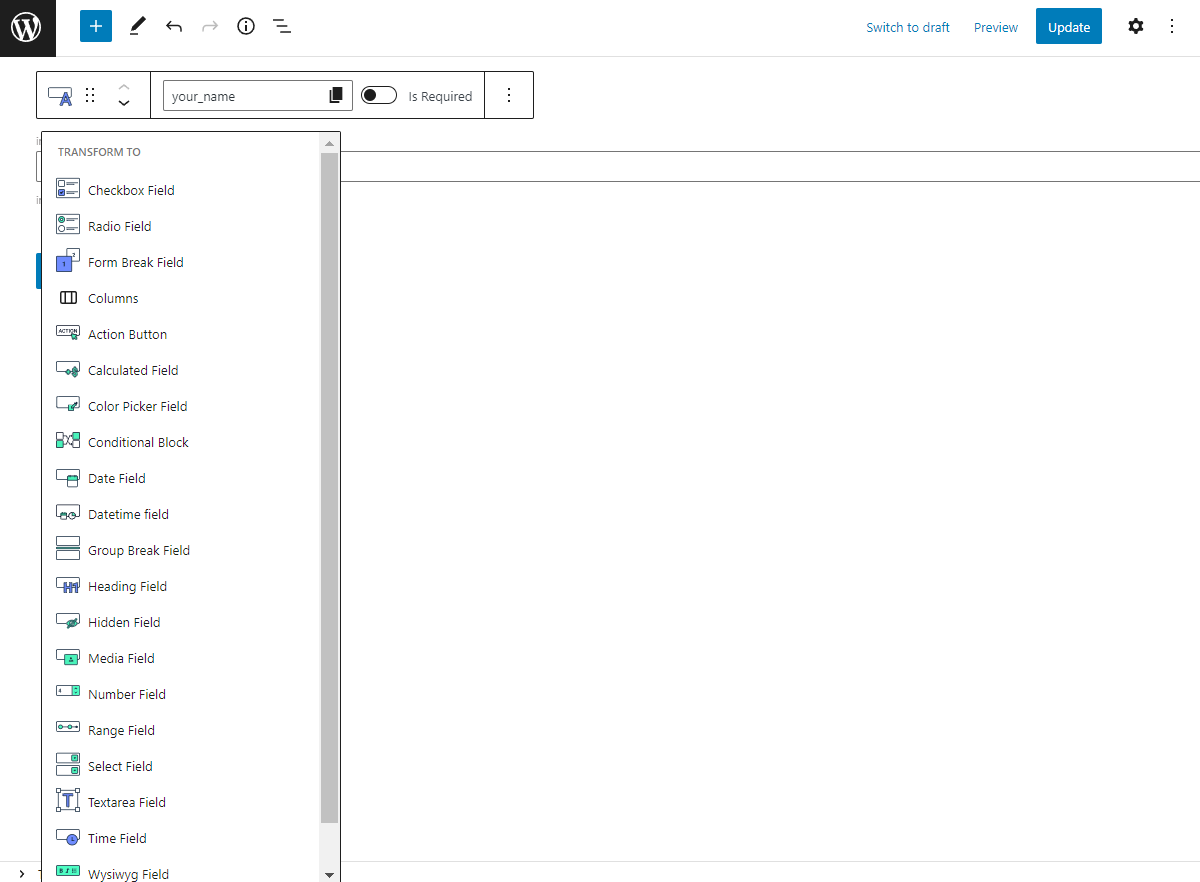This screenshot has height=882, width=1200.
Task: Click the move-up arrow in the block toolbar
Action: [x=123, y=86]
